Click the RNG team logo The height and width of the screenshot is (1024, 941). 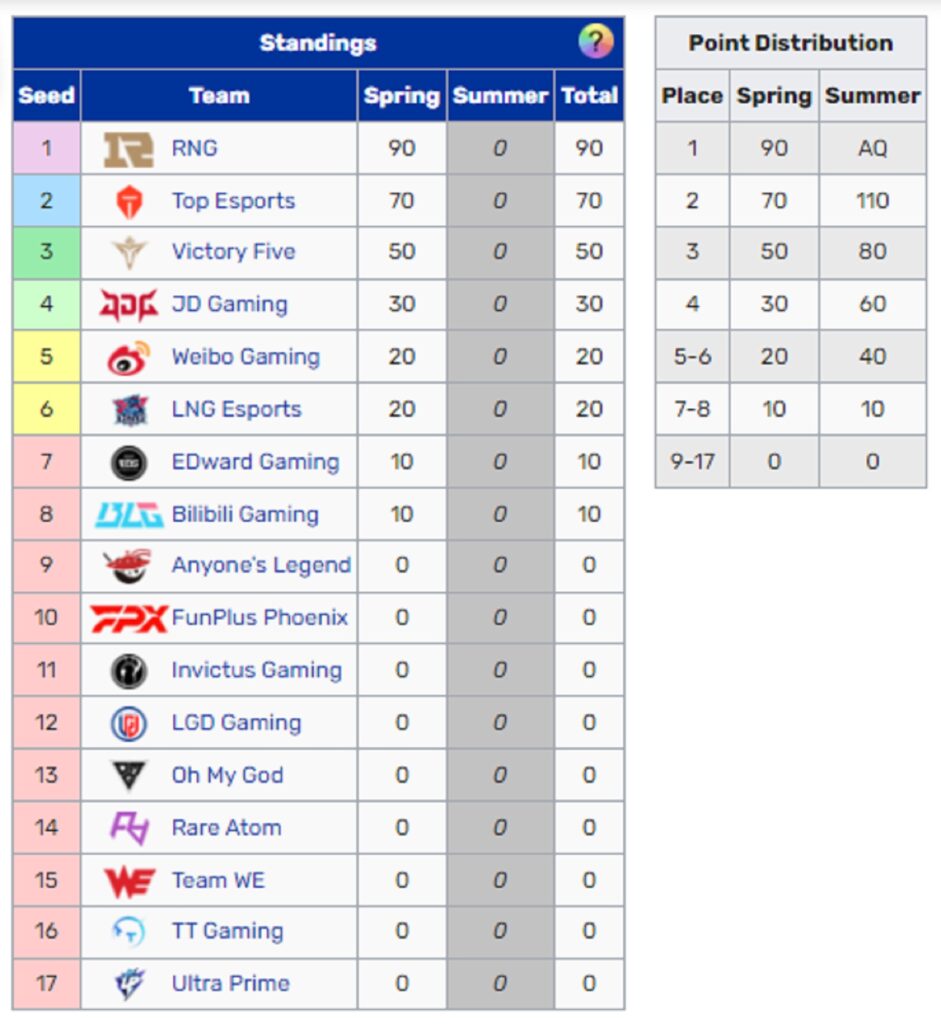(129, 149)
